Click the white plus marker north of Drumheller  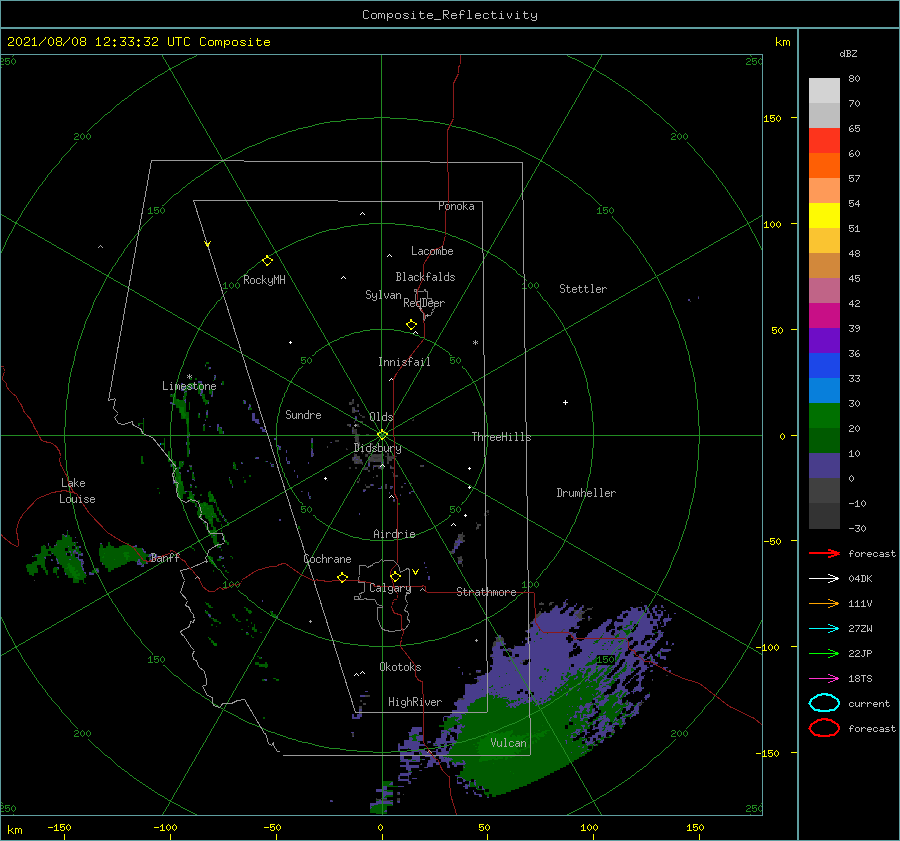click(565, 402)
